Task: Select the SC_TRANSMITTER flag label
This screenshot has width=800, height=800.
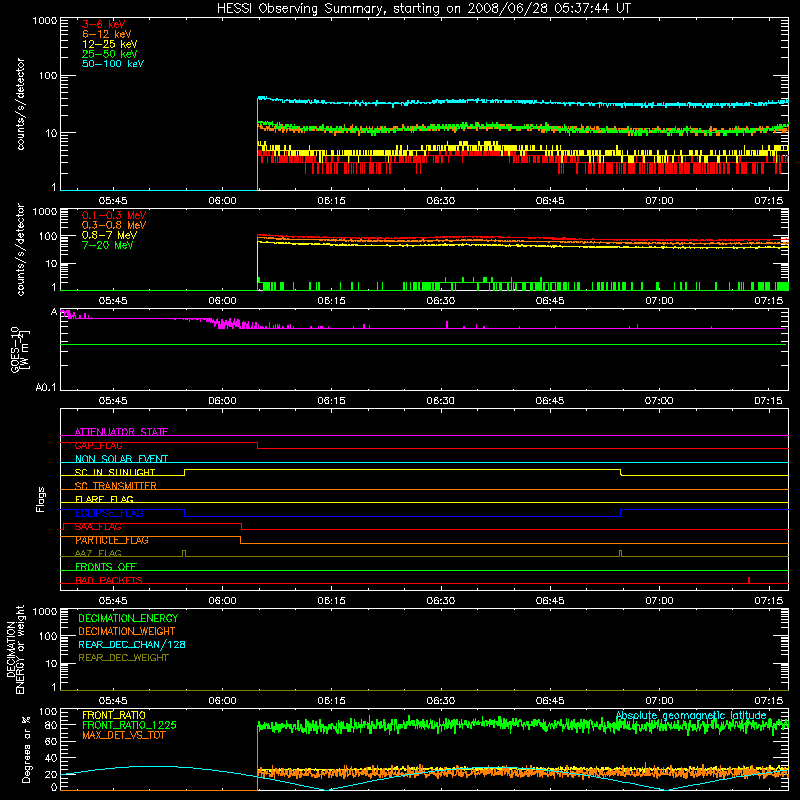Action: tap(115, 485)
